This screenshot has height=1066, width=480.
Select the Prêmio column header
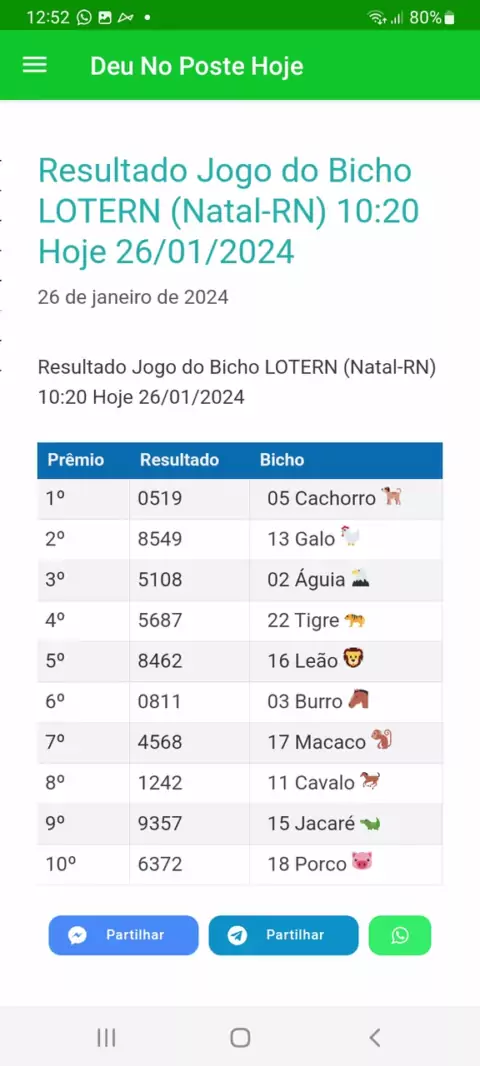coord(75,460)
